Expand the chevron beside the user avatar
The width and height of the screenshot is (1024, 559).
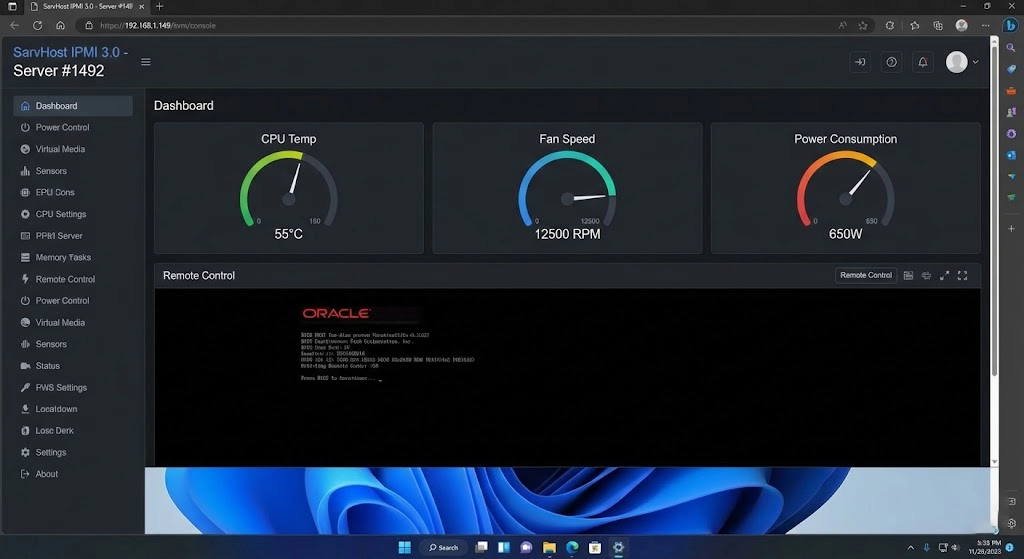click(x=976, y=62)
